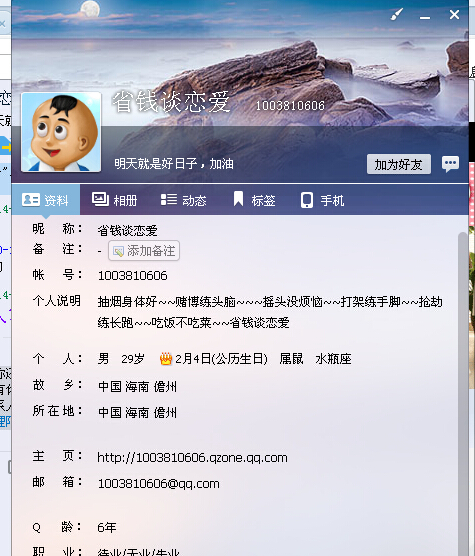This screenshot has height=556, width=475.
Task: Click the qzone homepage link
Action: pos(192,458)
